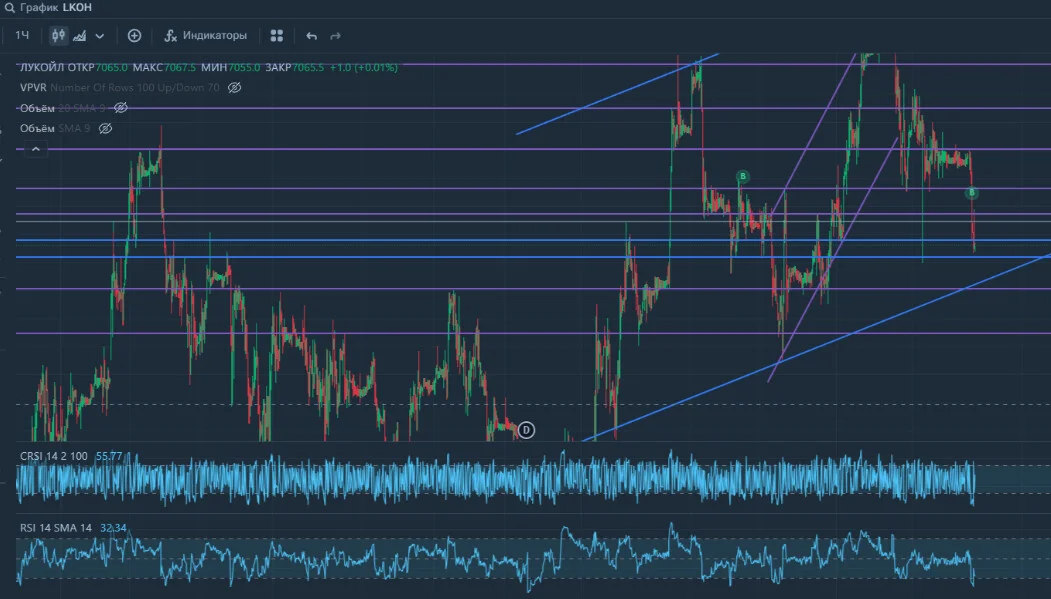This screenshot has width=1051, height=599.
Task: Toggle the eye for Объём SMA 9
Action: pos(105,129)
